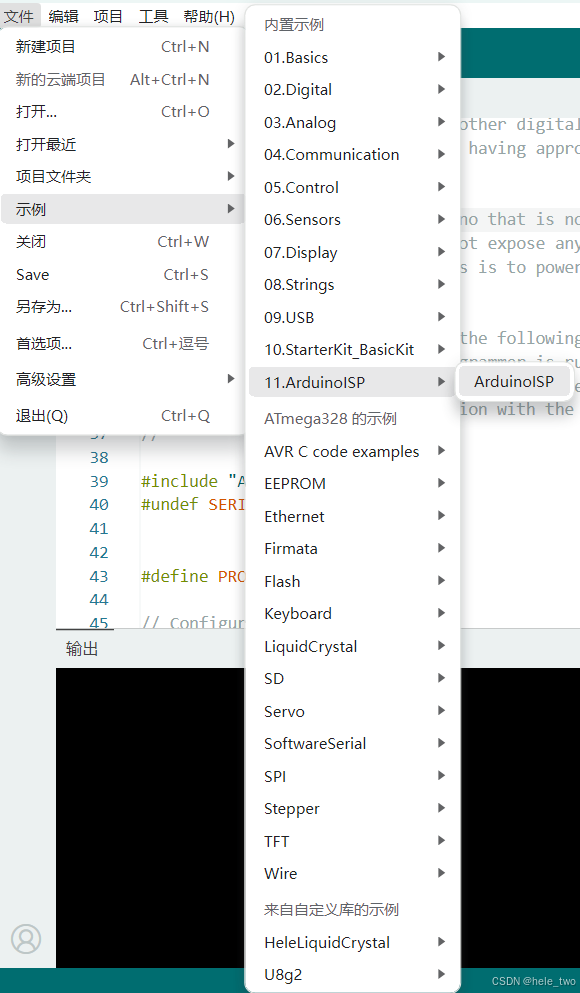Expand Firmata library examples

[353, 549]
